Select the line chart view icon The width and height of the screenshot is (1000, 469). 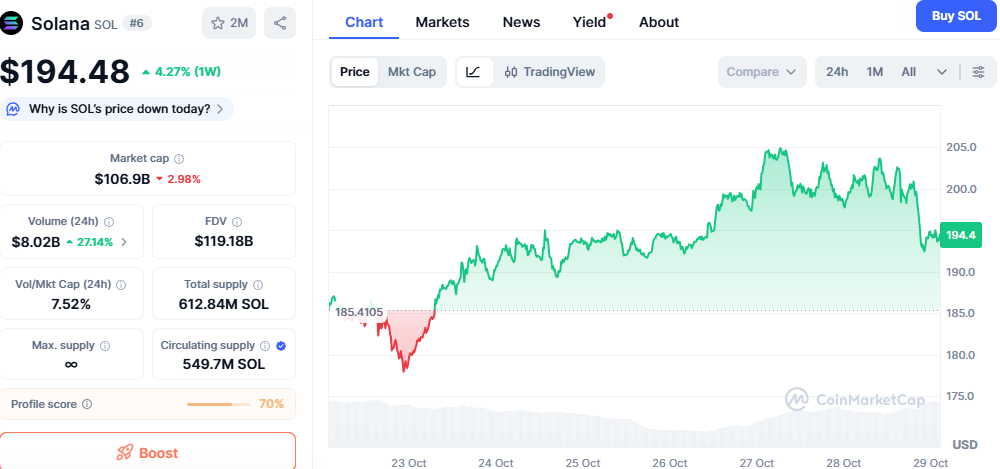pos(474,72)
